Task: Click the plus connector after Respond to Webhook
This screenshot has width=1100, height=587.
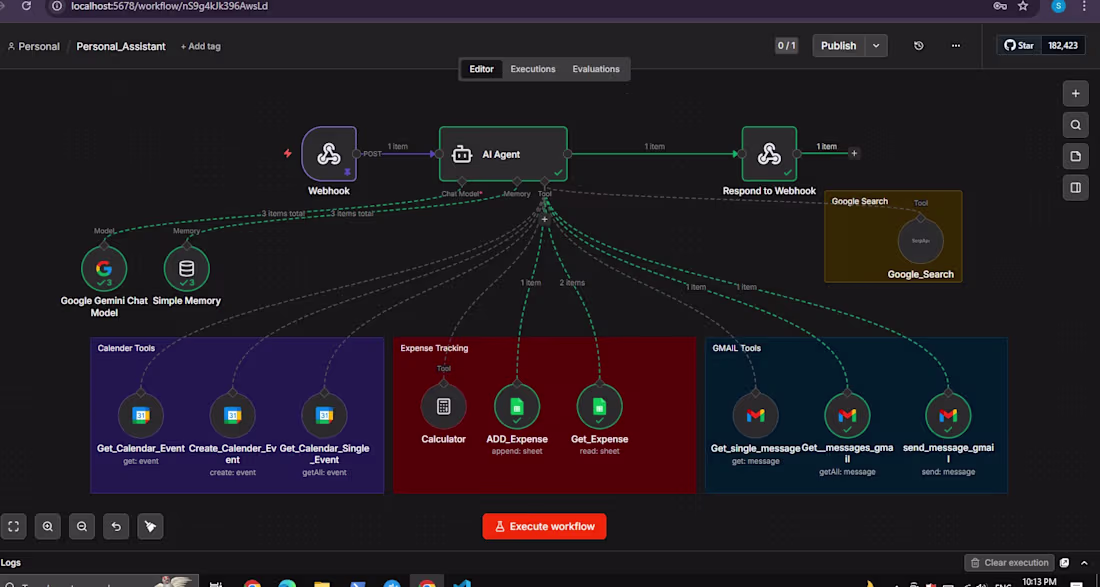Action: pos(854,153)
